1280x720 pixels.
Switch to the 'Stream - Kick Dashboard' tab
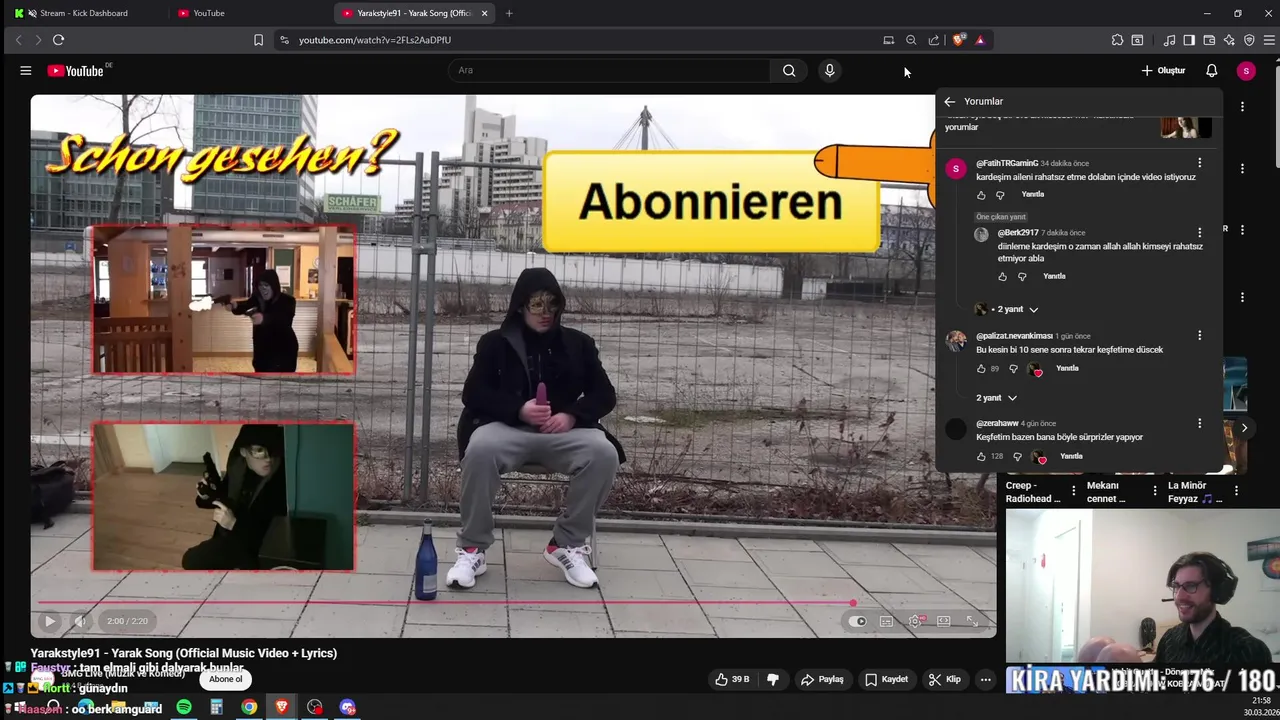coord(84,13)
